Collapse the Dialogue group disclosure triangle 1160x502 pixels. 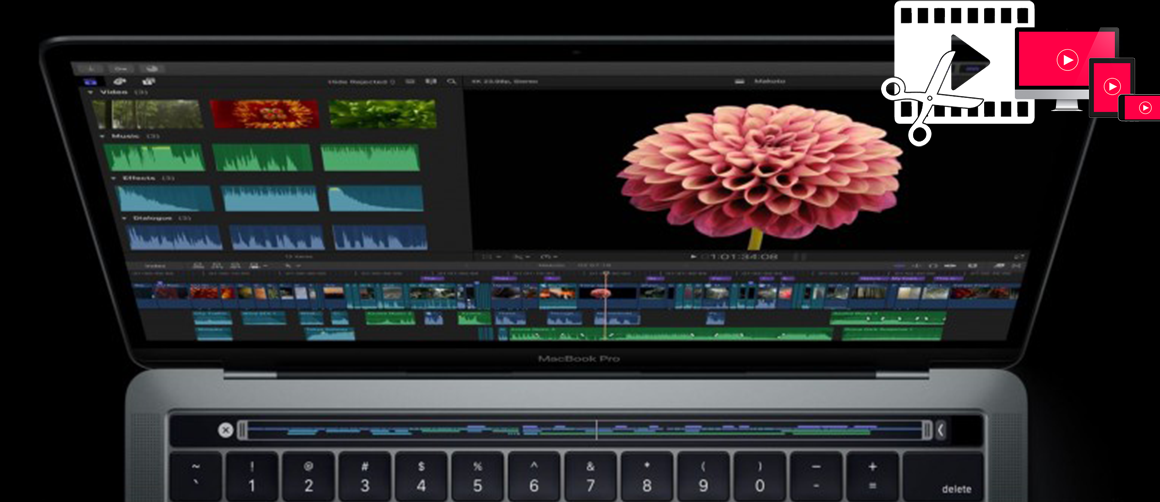[x=124, y=218]
